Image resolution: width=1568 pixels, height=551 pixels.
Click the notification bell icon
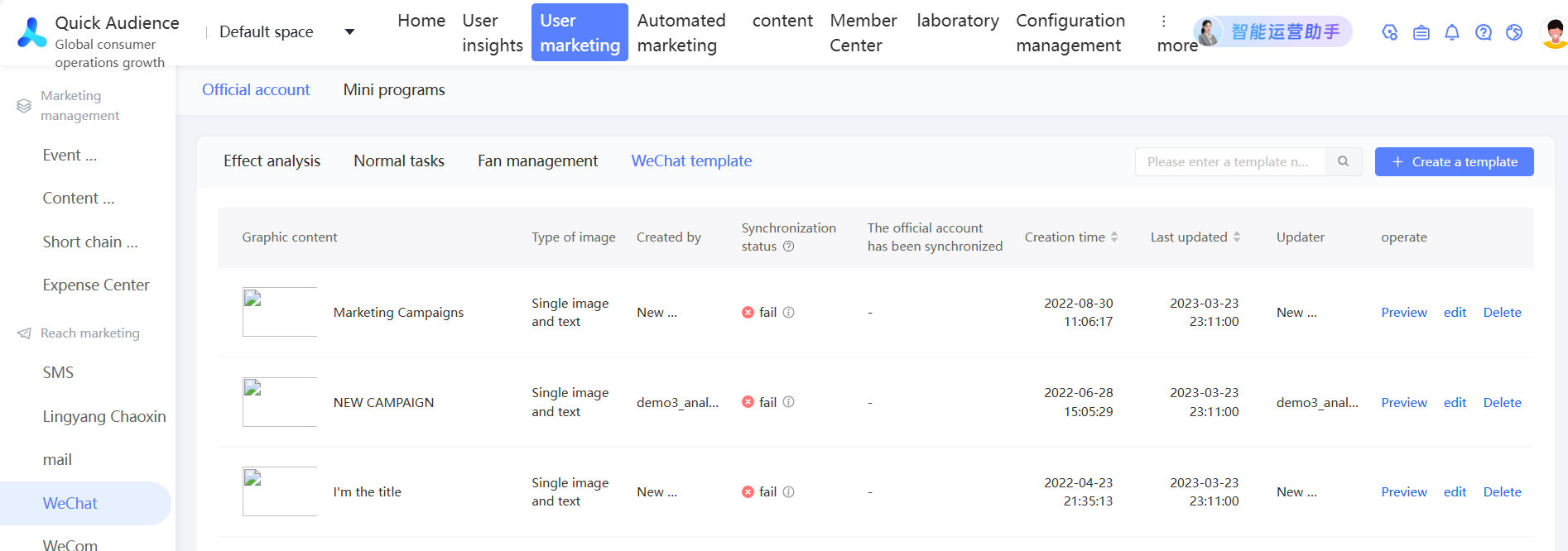coord(1452,32)
